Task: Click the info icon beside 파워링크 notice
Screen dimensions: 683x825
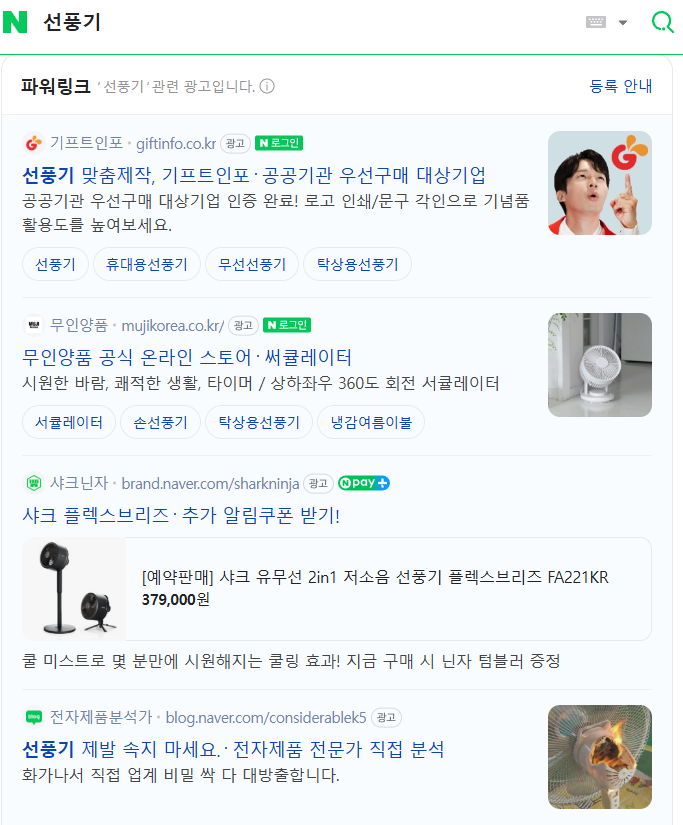Action: pos(267,86)
